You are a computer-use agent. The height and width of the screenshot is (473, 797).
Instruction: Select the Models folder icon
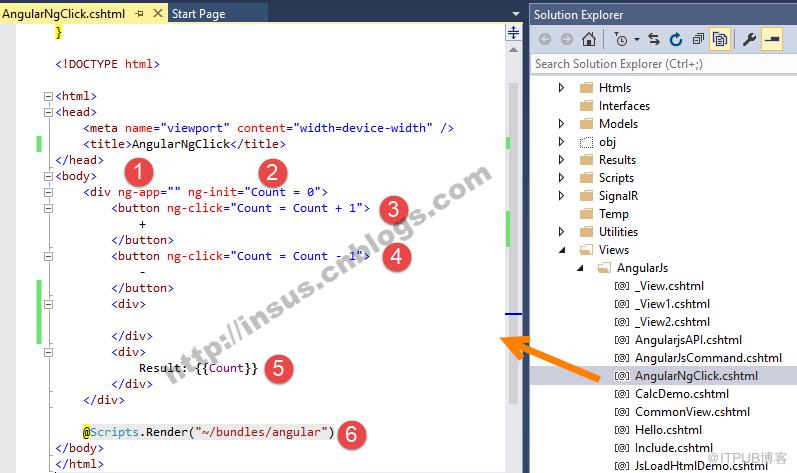587,123
